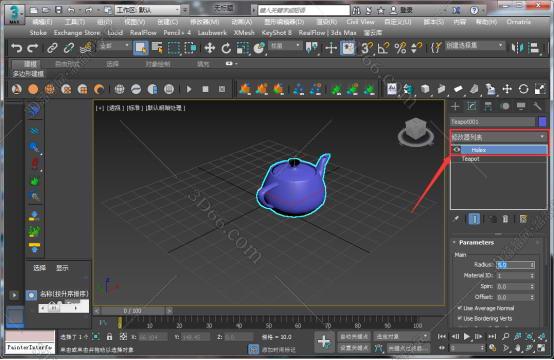Select the Select and Link tool

pyautogui.click(x=52, y=48)
